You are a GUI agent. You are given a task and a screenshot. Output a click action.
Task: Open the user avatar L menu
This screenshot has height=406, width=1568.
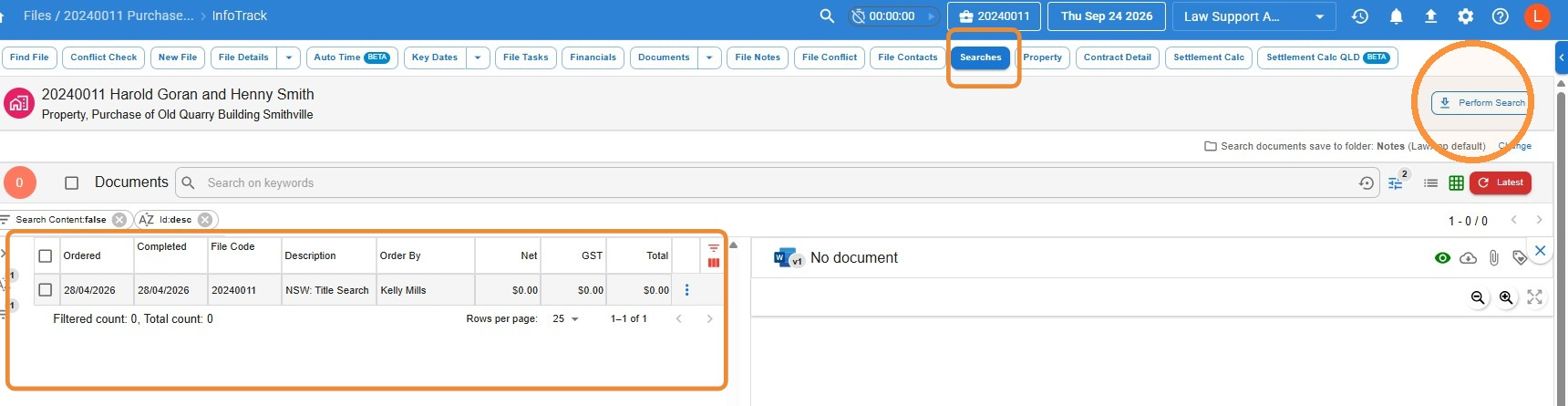pos(1537,16)
